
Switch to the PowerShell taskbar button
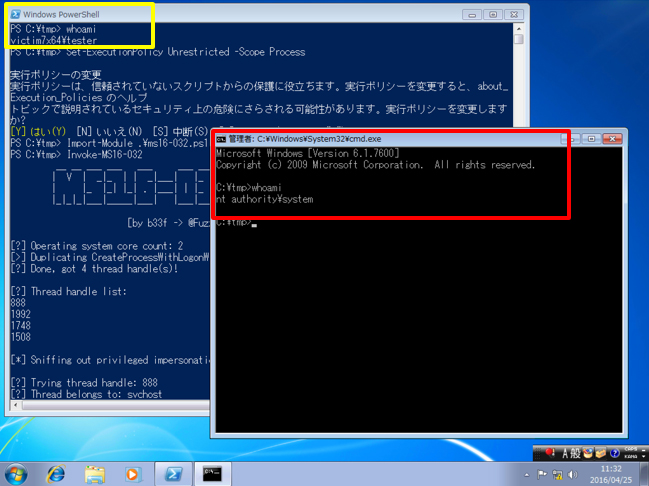(x=173, y=474)
